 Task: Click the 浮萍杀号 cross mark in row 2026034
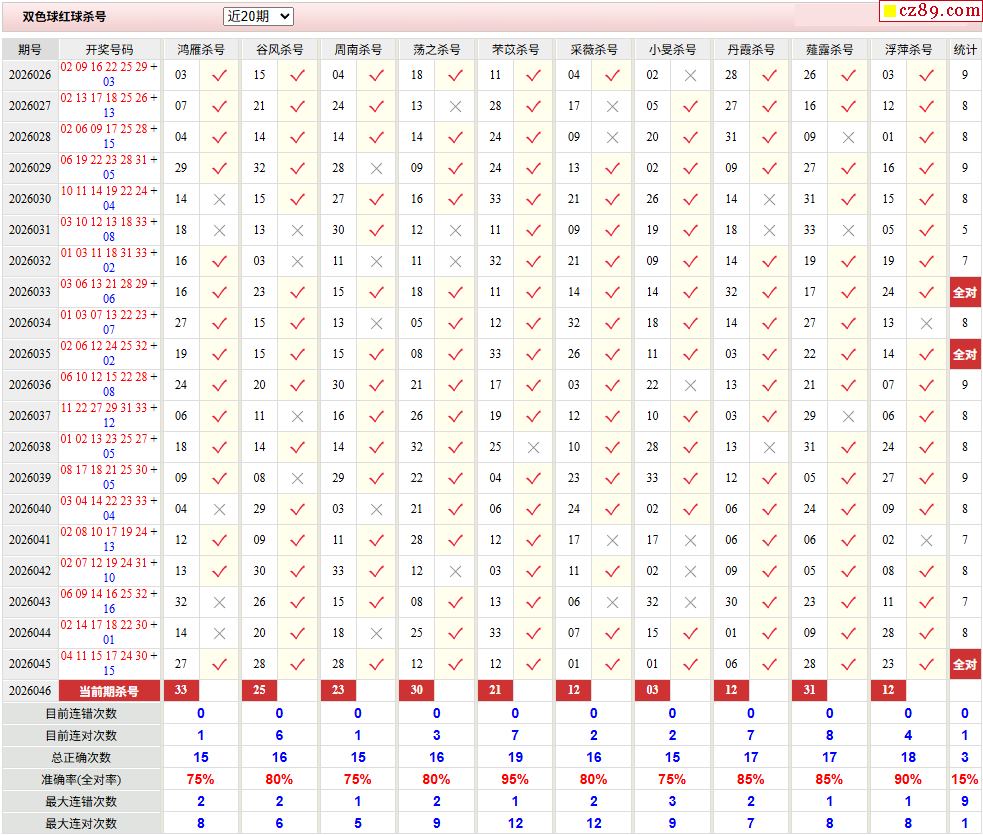tap(926, 323)
